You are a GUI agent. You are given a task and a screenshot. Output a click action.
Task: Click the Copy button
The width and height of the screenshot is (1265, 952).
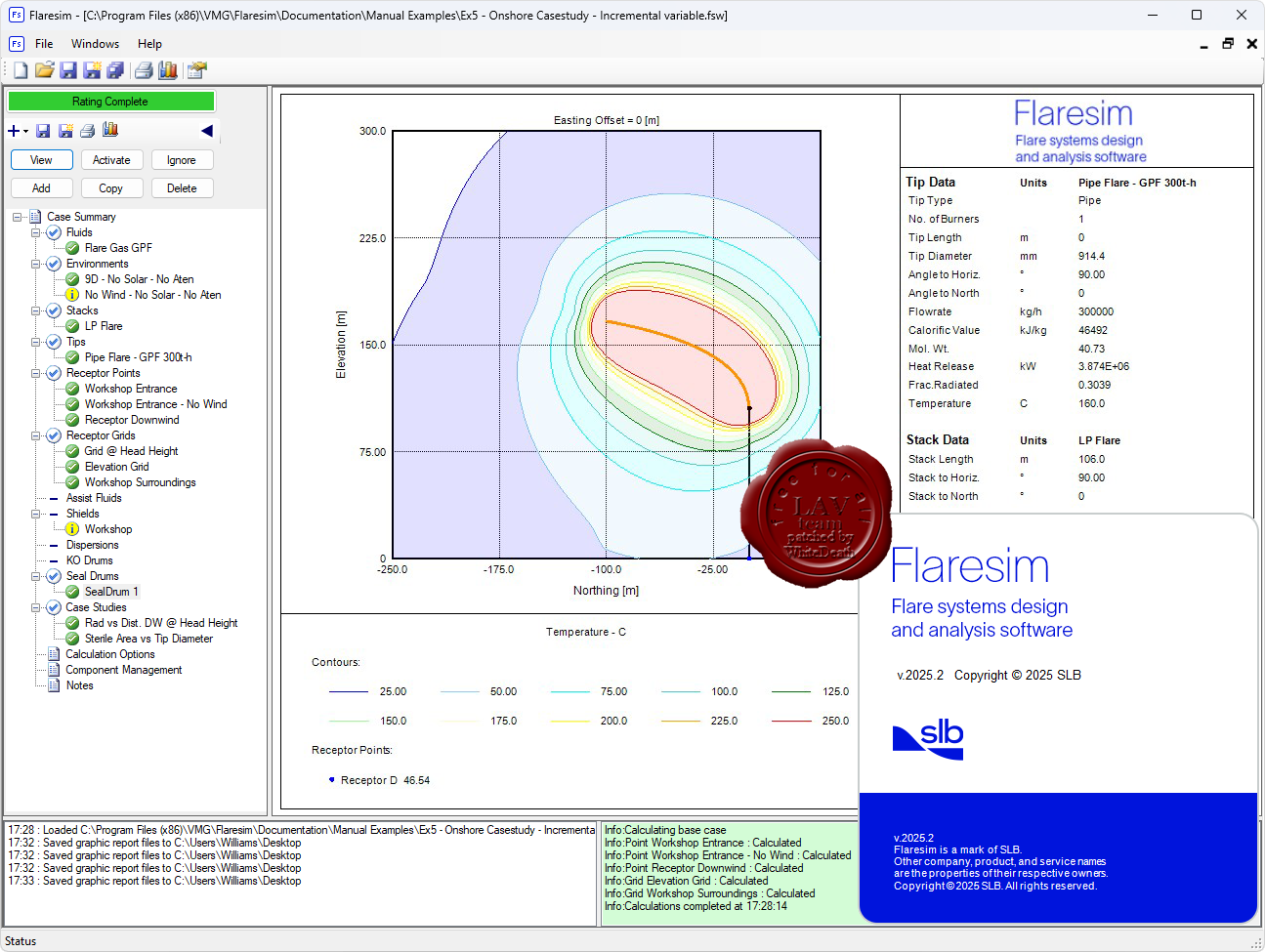click(111, 188)
